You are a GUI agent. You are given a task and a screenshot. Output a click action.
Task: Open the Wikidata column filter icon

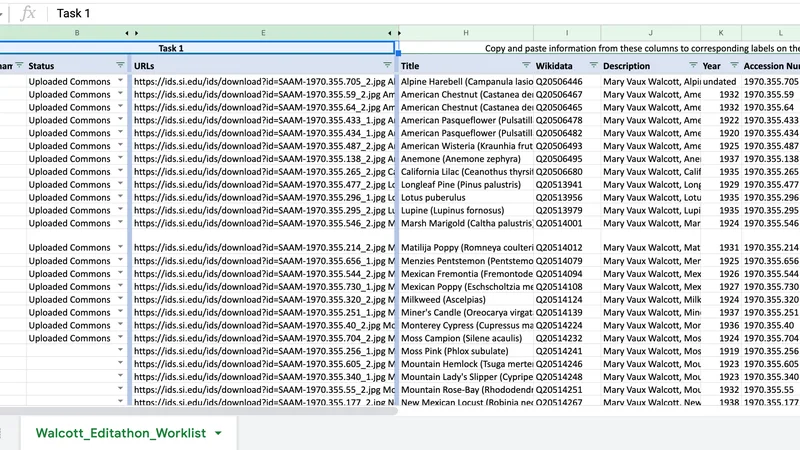pyautogui.click(x=593, y=65)
